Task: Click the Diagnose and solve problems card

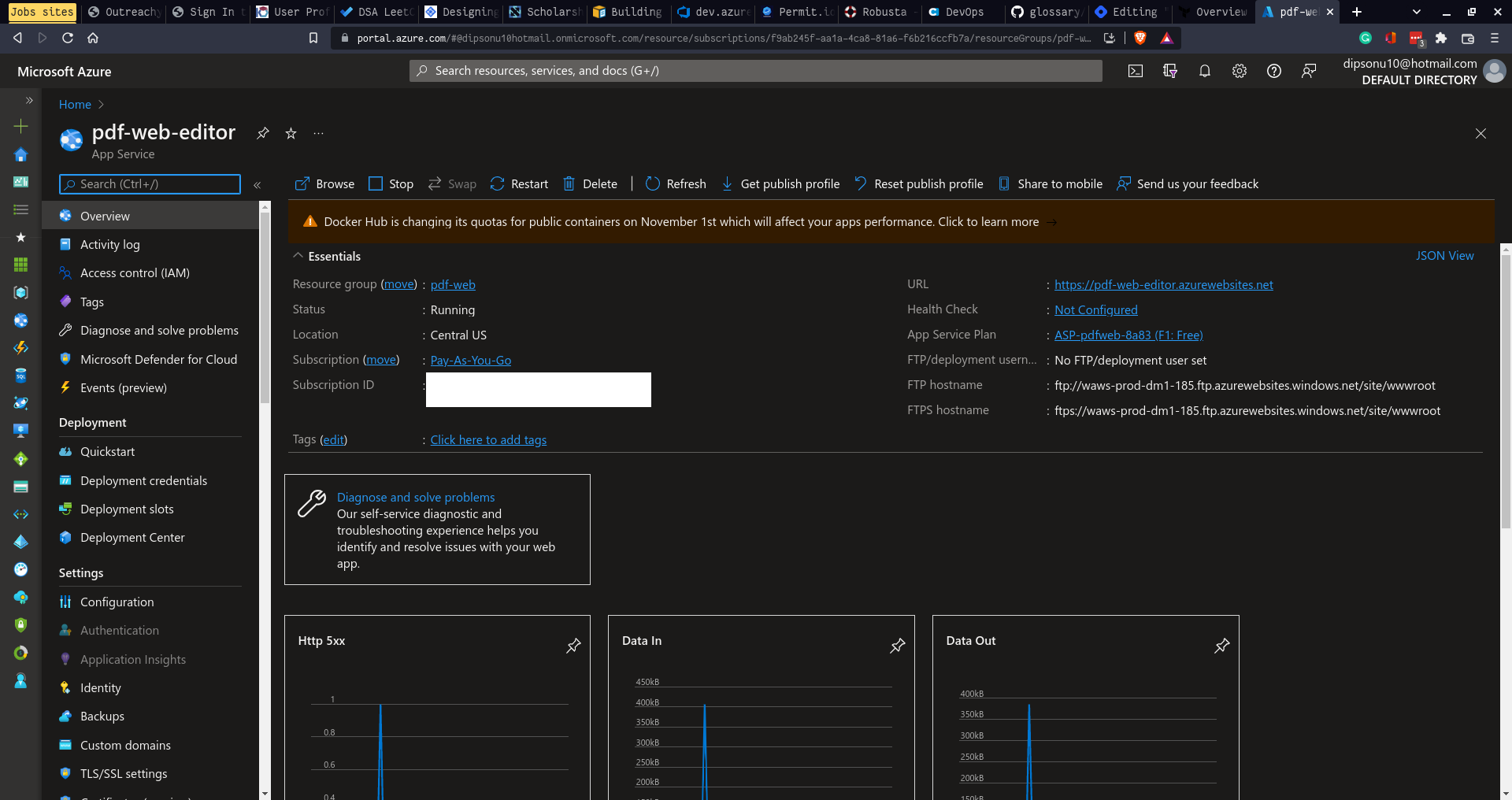Action: click(x=437, y=529)
